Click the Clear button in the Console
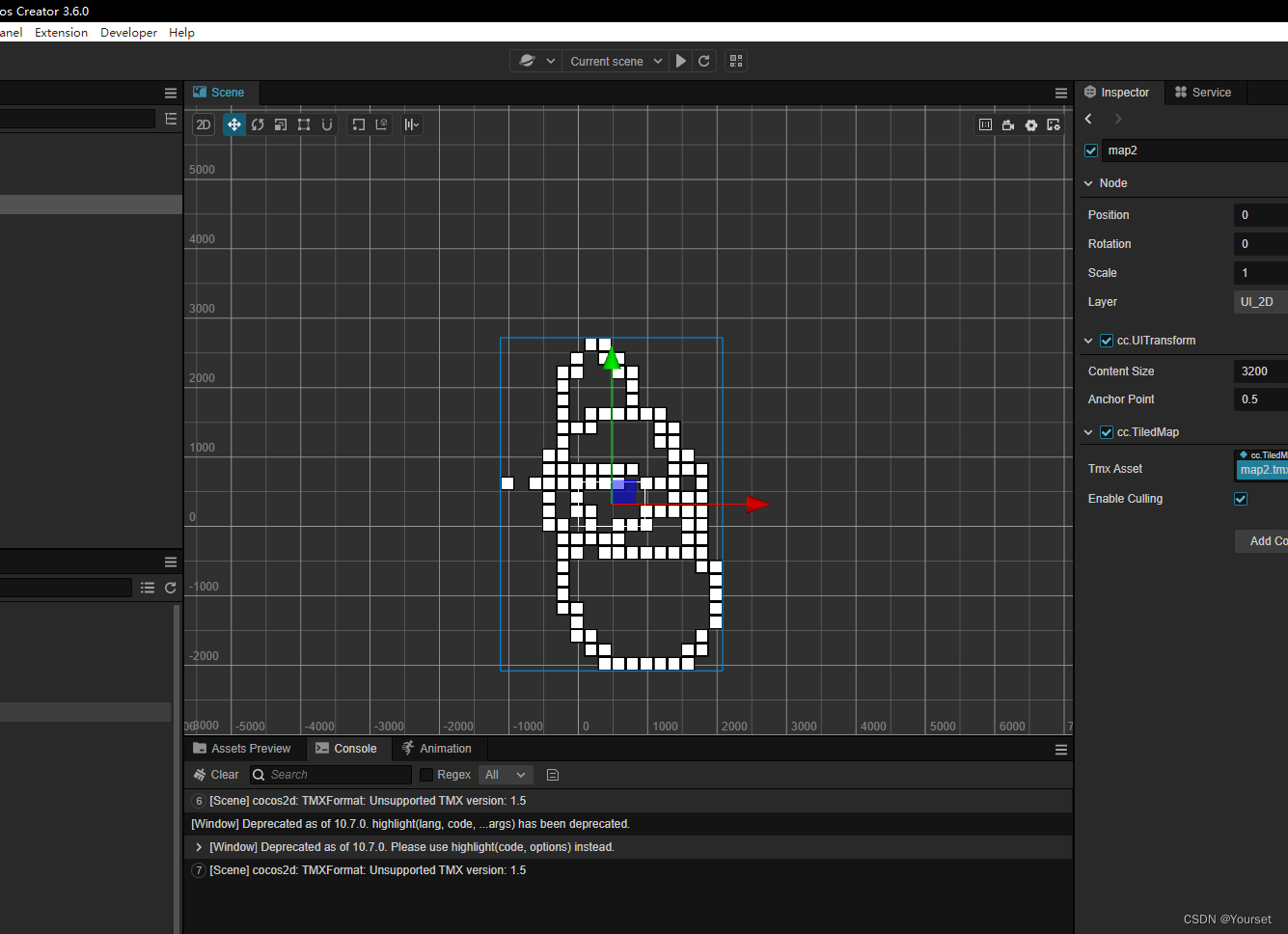Image resolution: width=1288 pixels, height=934 pixels. (x=215, y=774)
